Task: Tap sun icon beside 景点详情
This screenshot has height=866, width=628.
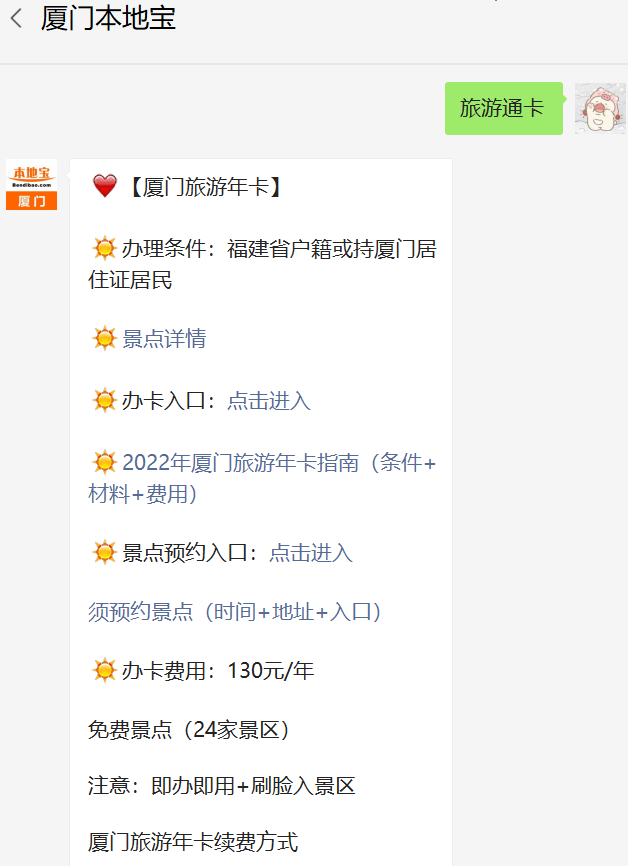Action: (104, 338)
